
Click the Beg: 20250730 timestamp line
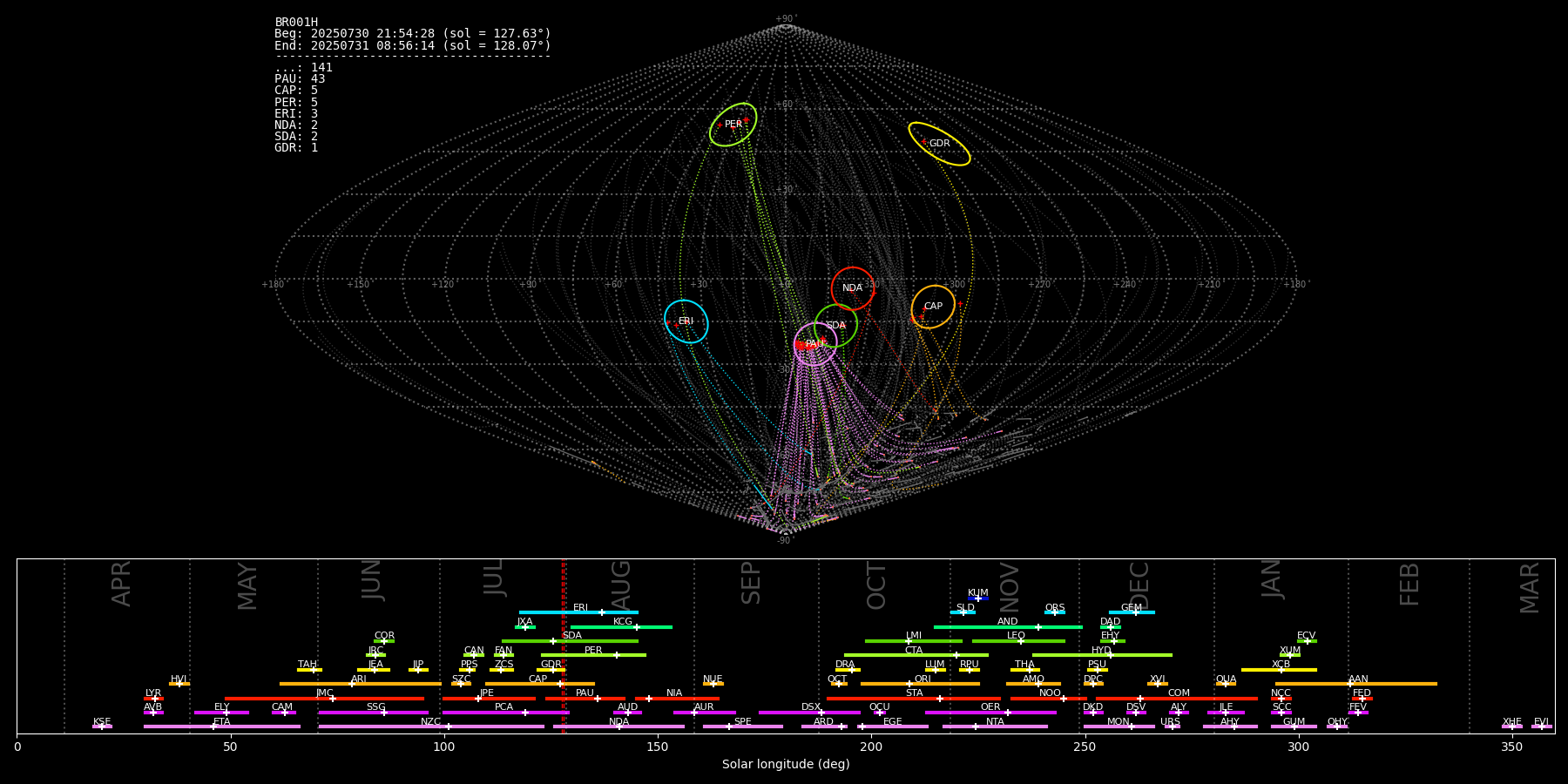(413, 33)
